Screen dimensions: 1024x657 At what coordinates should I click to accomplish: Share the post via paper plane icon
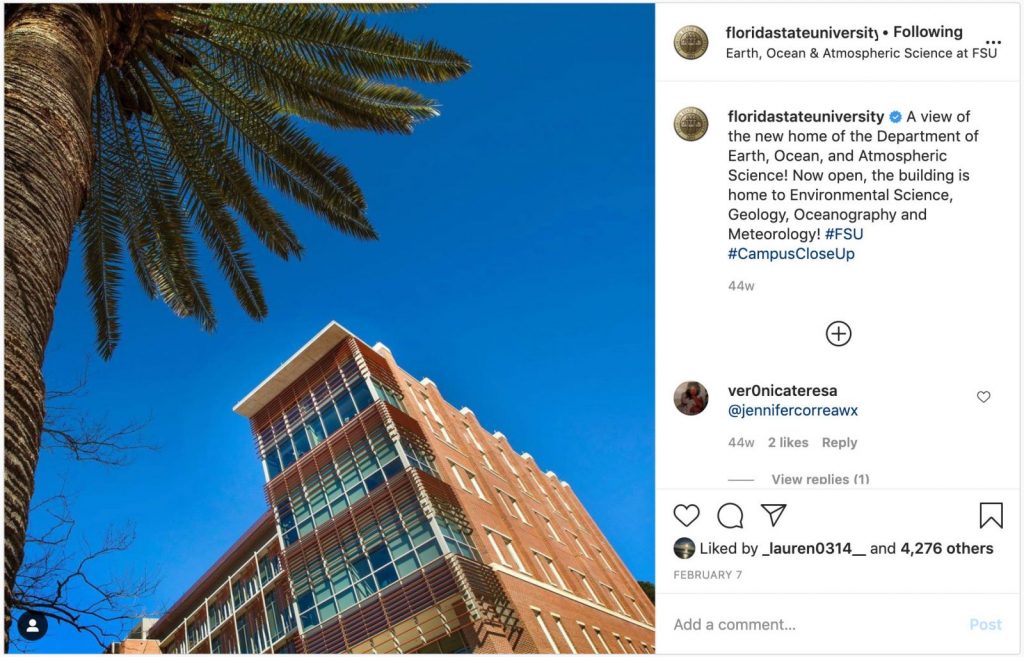tap(773, 515)
